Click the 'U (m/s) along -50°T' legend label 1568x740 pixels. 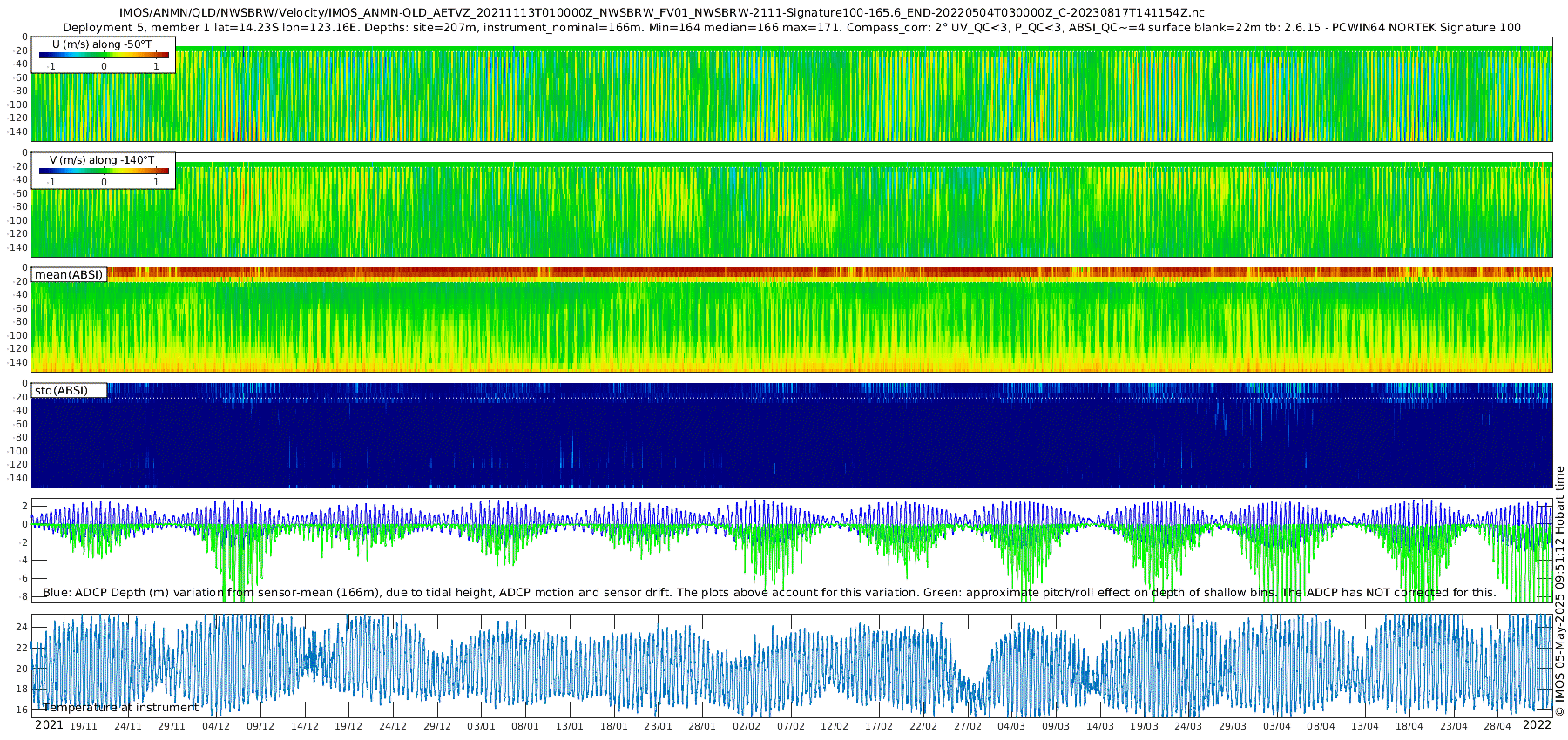(102, 44)
